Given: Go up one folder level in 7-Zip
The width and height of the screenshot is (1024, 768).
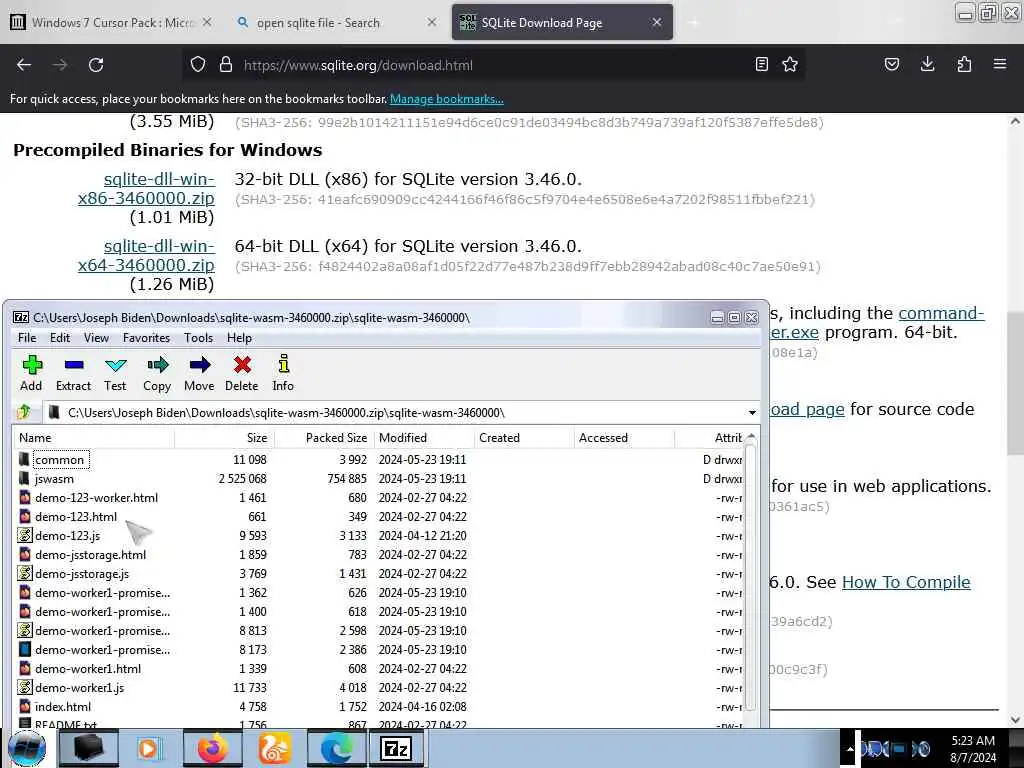Looking at the screenshot, I should [x=24, y=412].
